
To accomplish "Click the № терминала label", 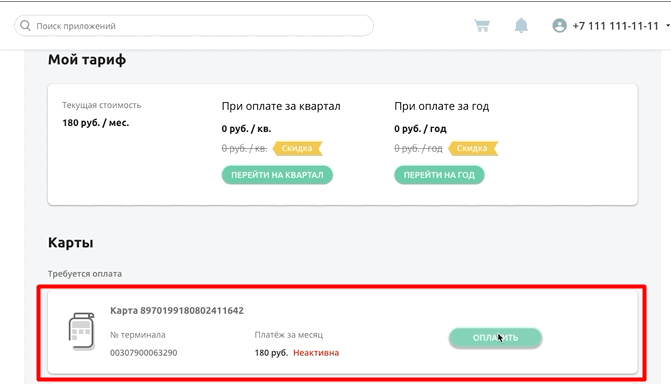I will (137, 335).
